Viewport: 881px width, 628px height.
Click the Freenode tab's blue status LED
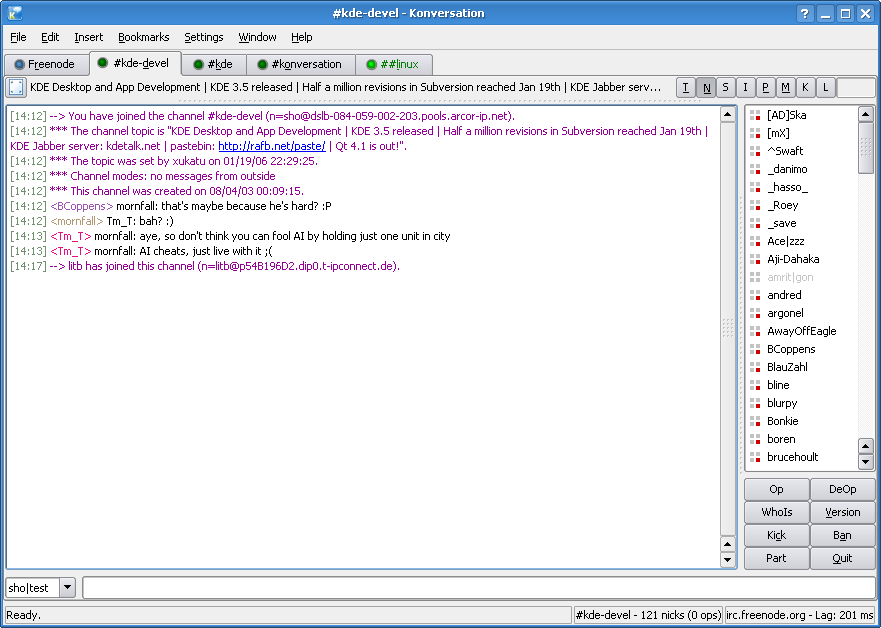[x=20, y=64]
